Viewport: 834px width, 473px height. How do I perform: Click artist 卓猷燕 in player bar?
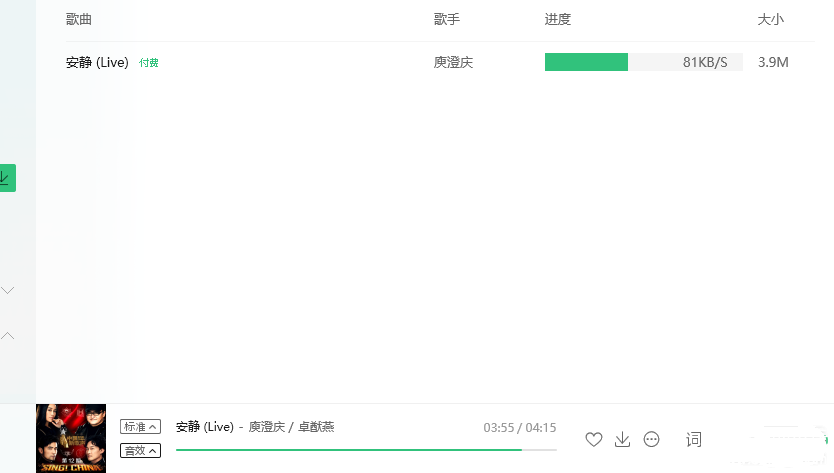(316, 427)
